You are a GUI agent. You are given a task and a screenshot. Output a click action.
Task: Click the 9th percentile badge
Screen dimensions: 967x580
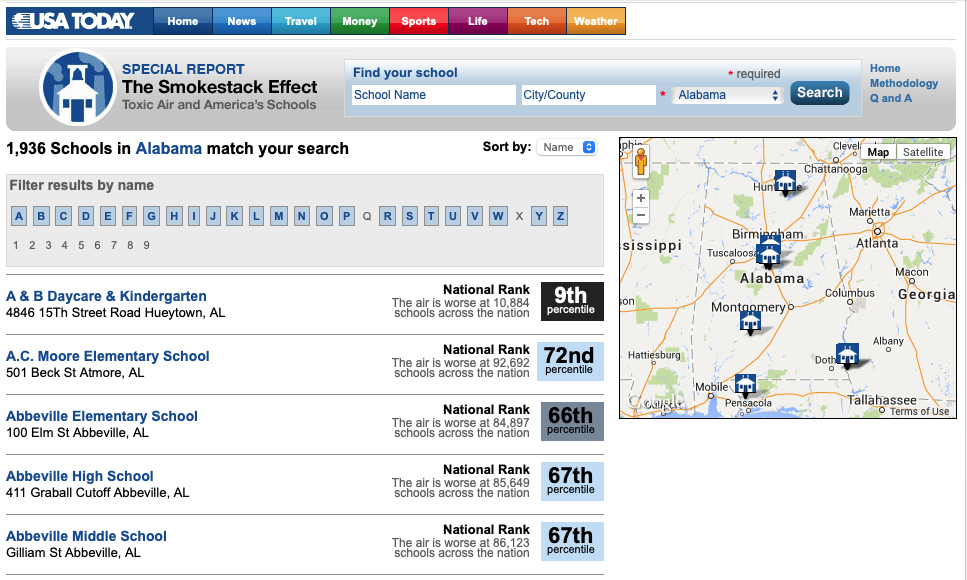pos(572,301)
